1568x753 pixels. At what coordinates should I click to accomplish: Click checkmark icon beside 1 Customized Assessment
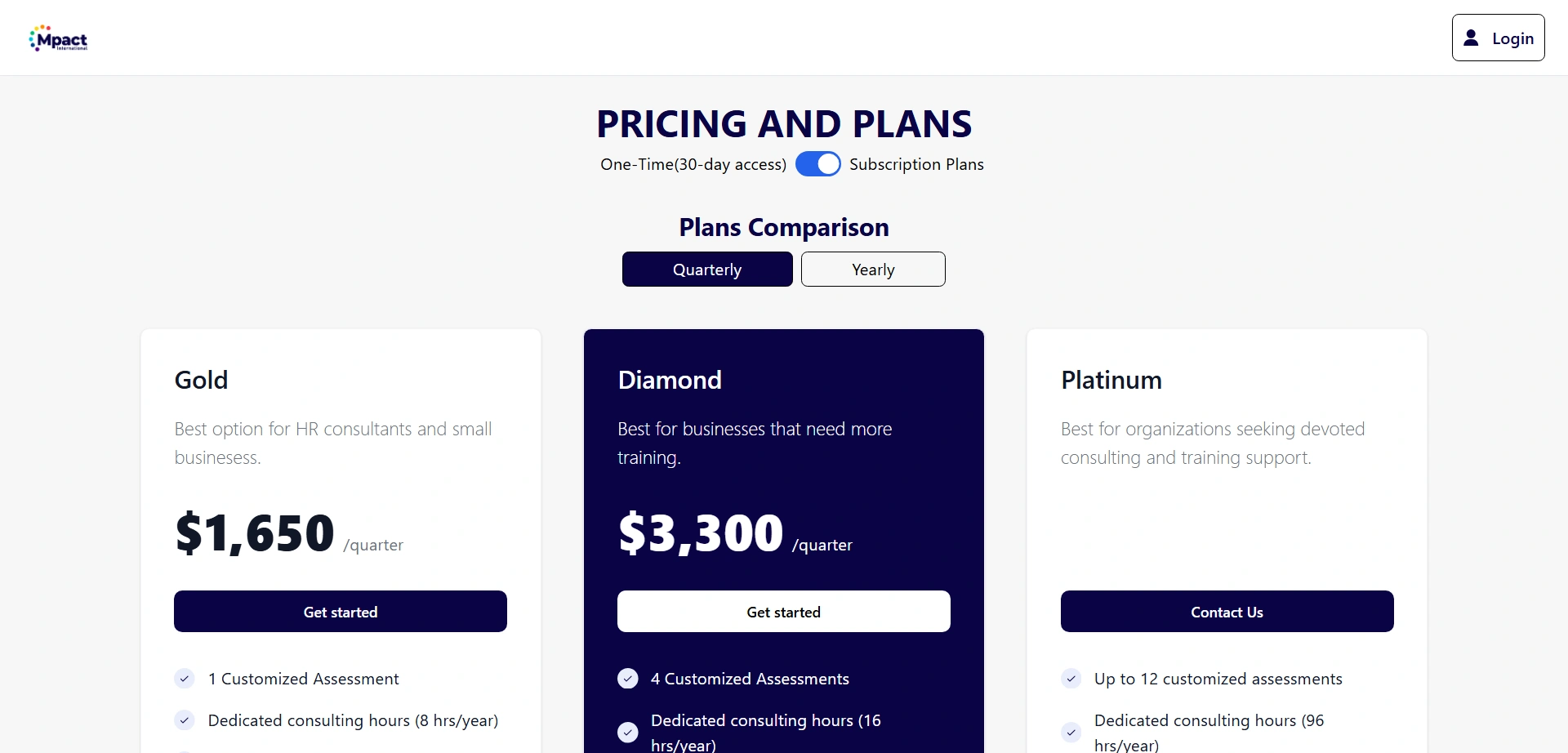coord(185,679)
